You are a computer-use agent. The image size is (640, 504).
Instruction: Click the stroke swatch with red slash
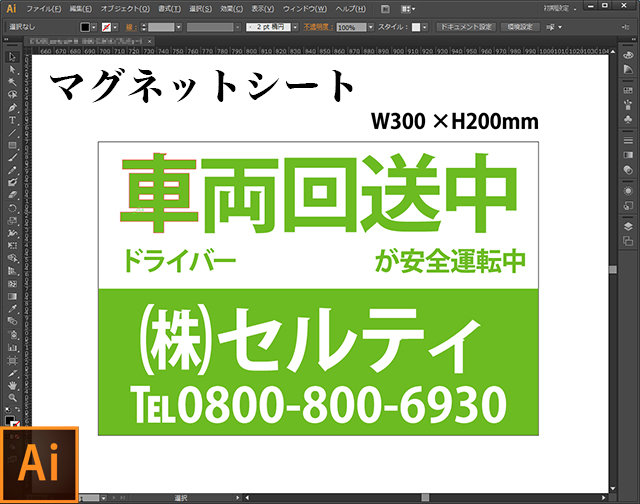pos(106,27)
